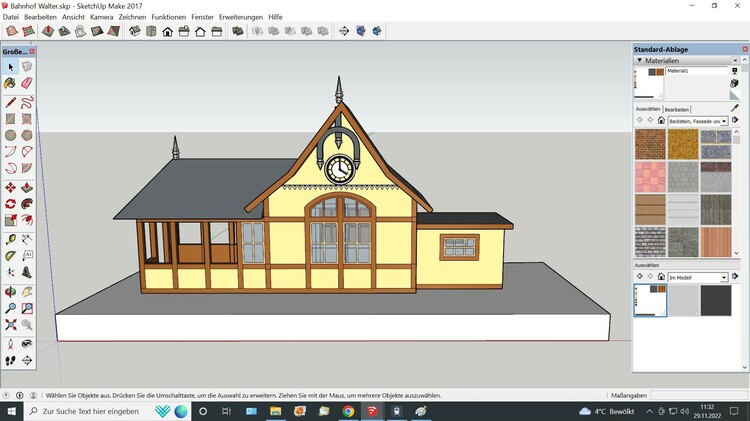Open the Datei menu
The height and width of the screenshot is (421, 750).
pyautogui.click(x=11, y=17)
